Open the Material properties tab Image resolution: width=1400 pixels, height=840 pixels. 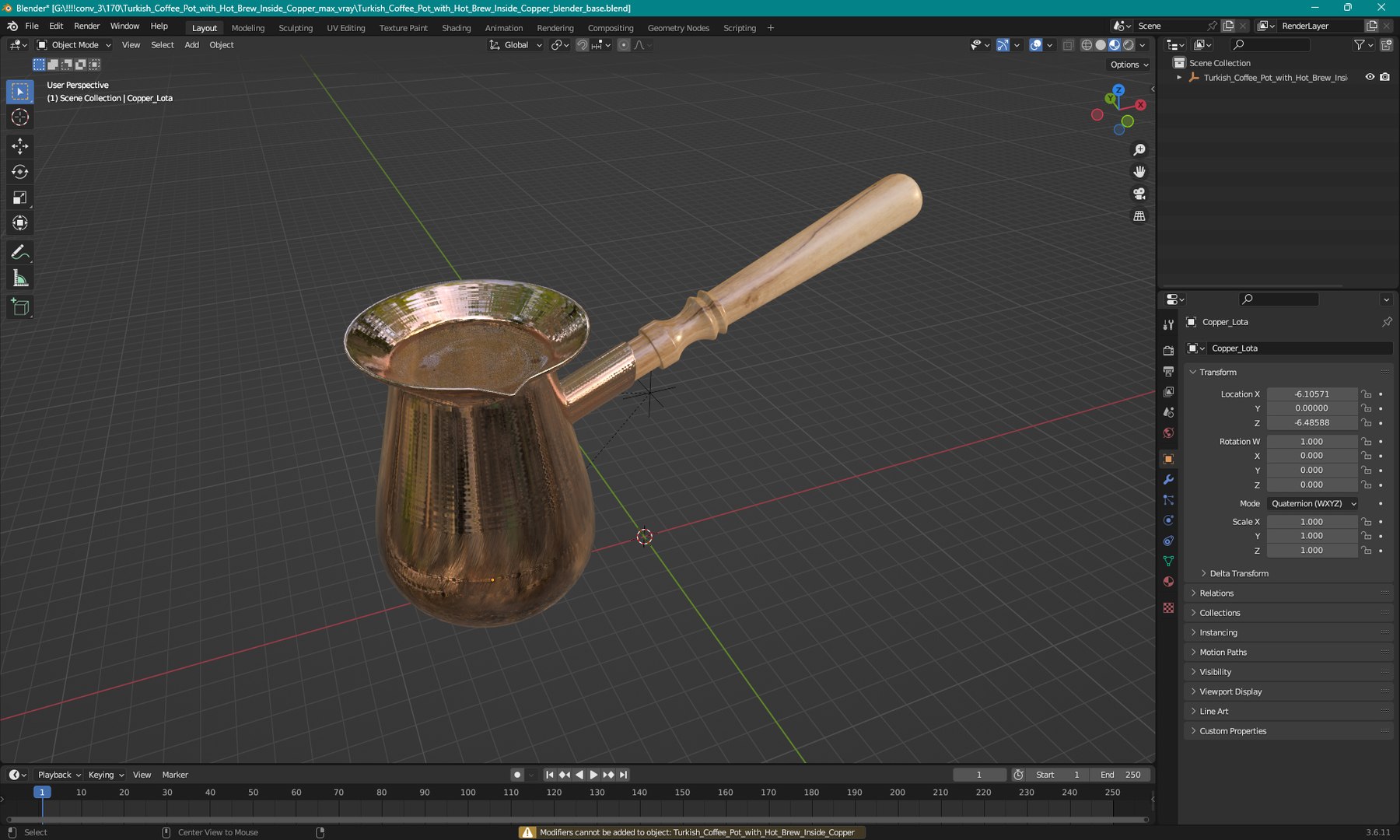(x=1168, y=582)
